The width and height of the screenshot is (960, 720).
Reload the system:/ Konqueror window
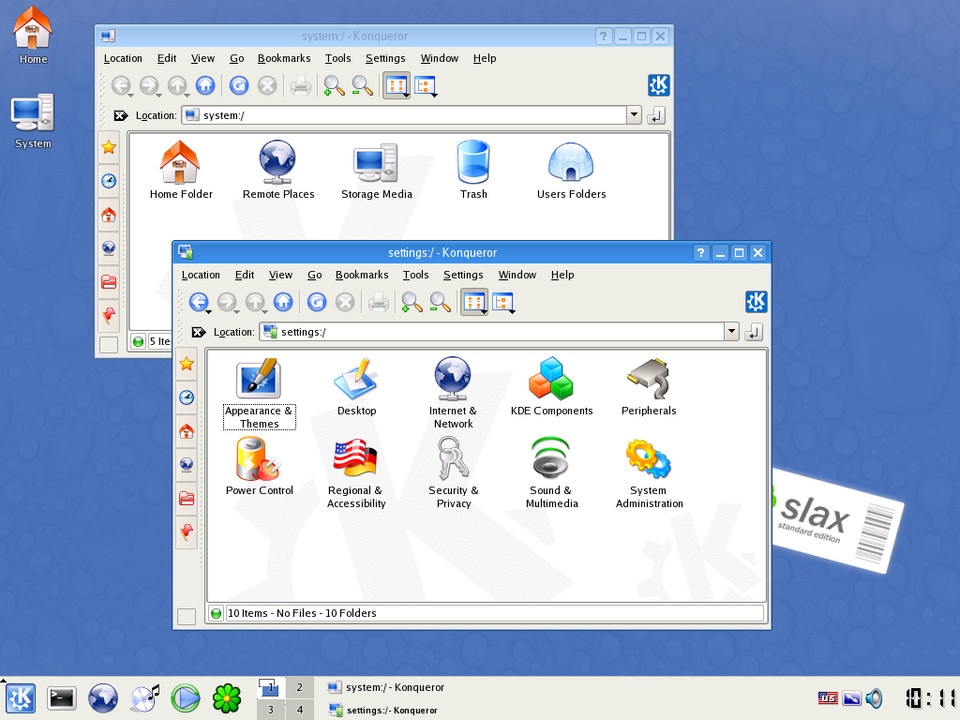[x=239, y=86]
